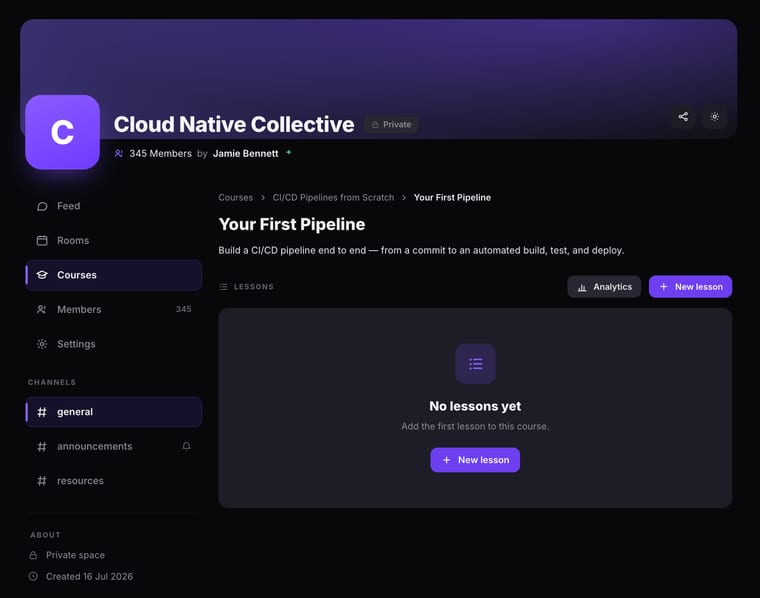Click the clock icon beside Created 16 Jul 2026
This screenshot has height=598, width=760.
pyautogui.click(x=33, y=577)
